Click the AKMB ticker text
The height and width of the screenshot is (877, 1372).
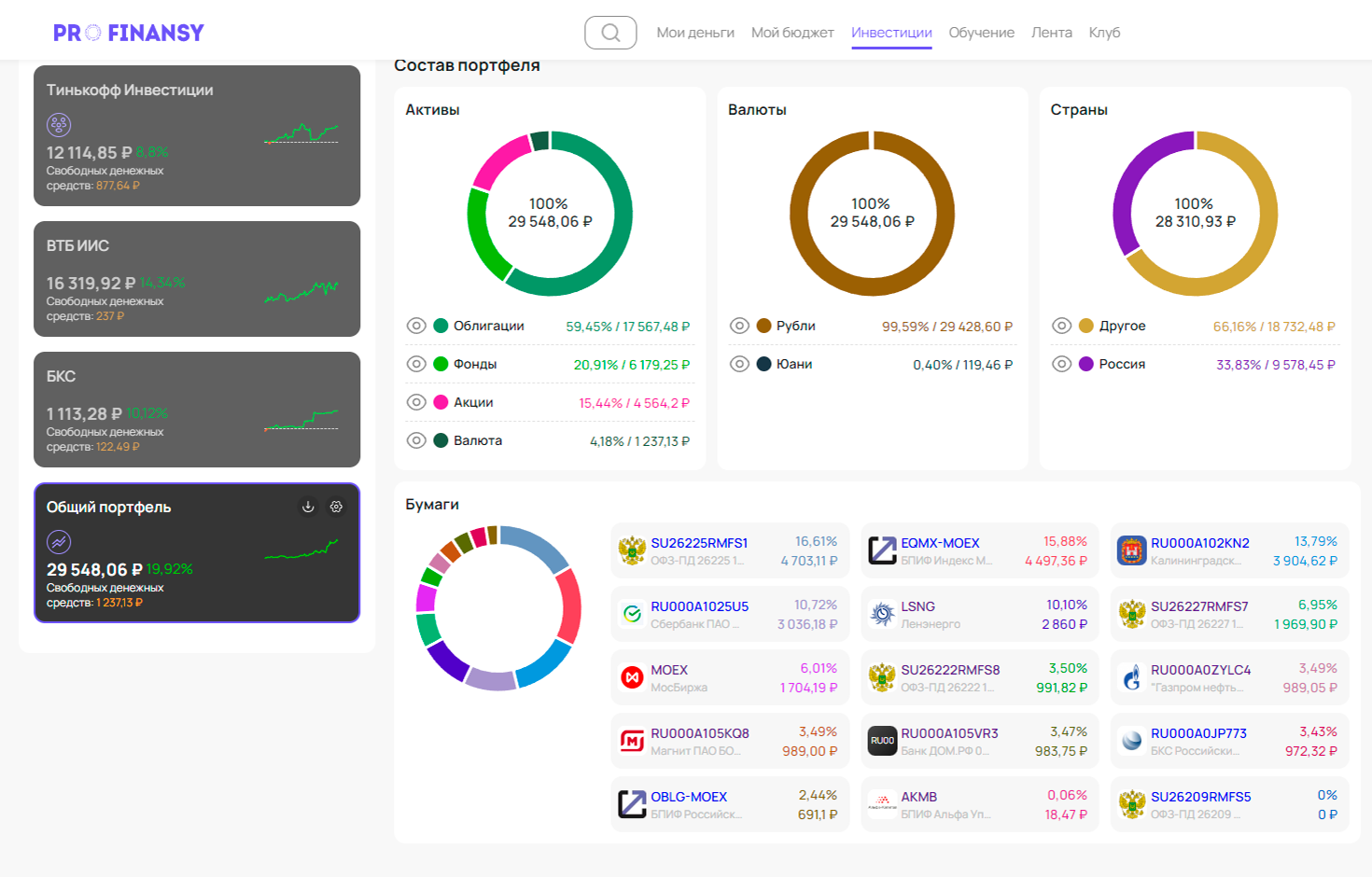coord(918,797)
